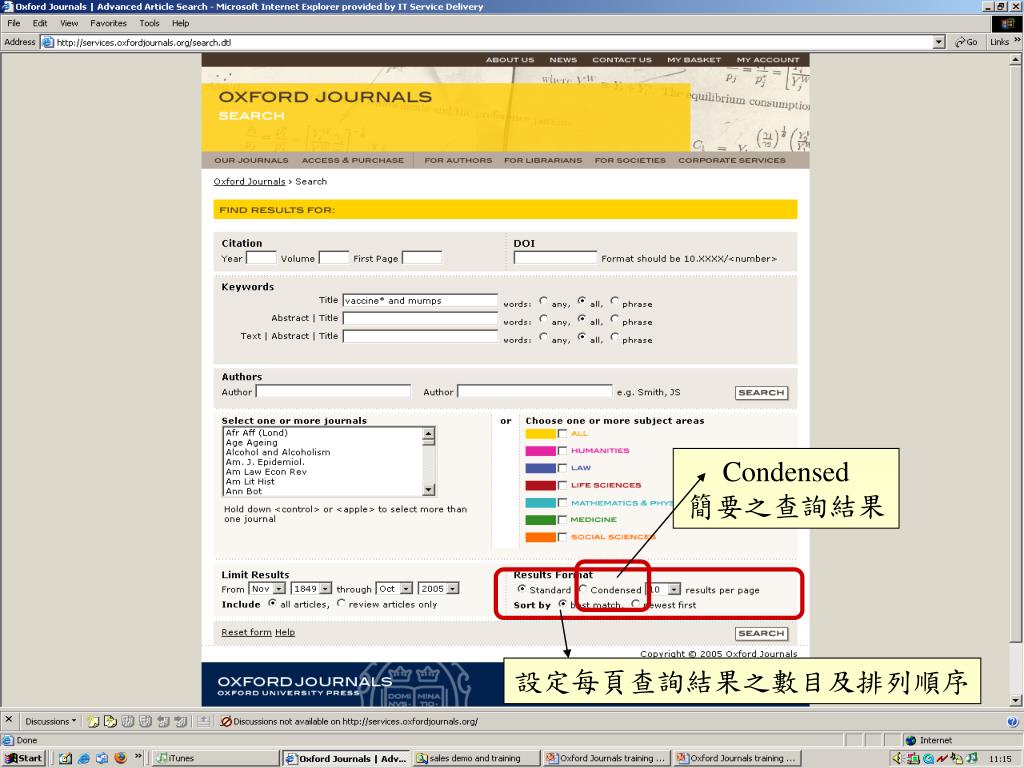This screenshot has height=768, width=1024.
Task: Open Discussions toolbar help question mark icon
Action: tap(1012, 722)
